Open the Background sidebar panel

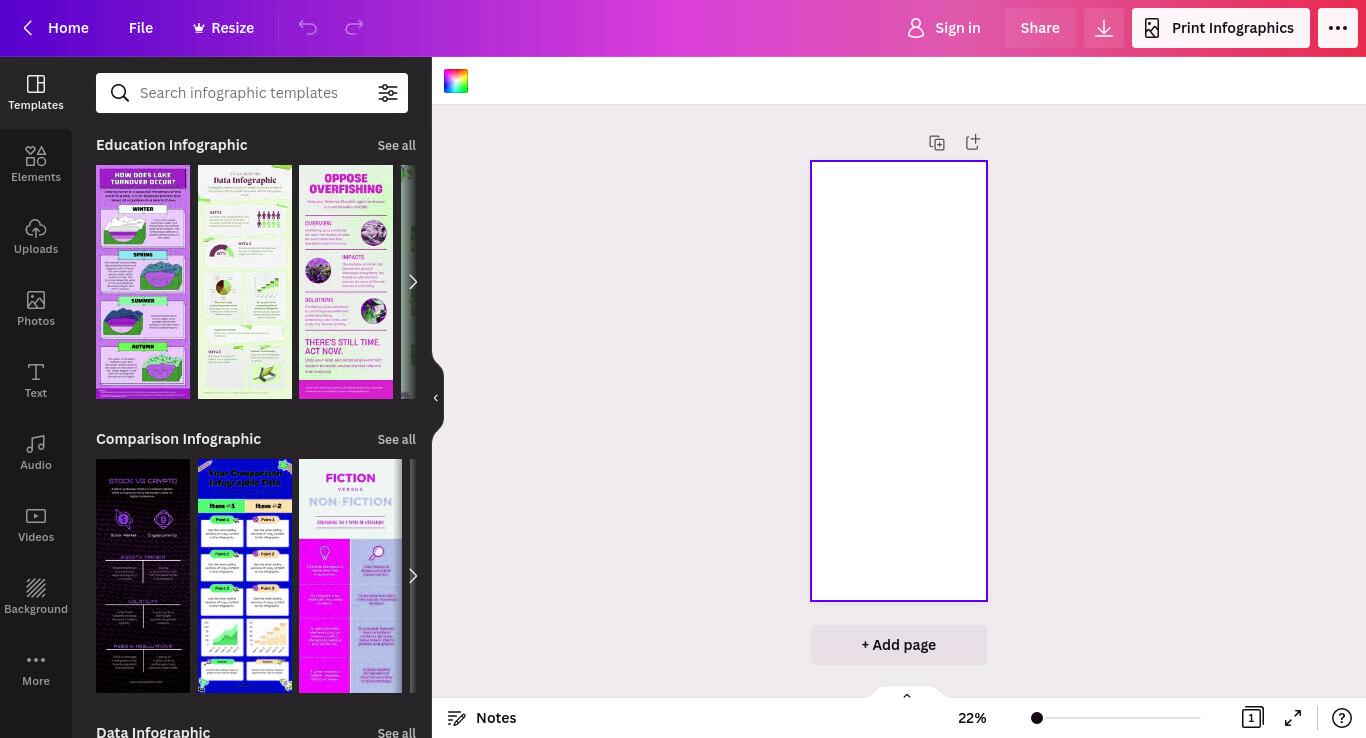(x=36, y=596)
